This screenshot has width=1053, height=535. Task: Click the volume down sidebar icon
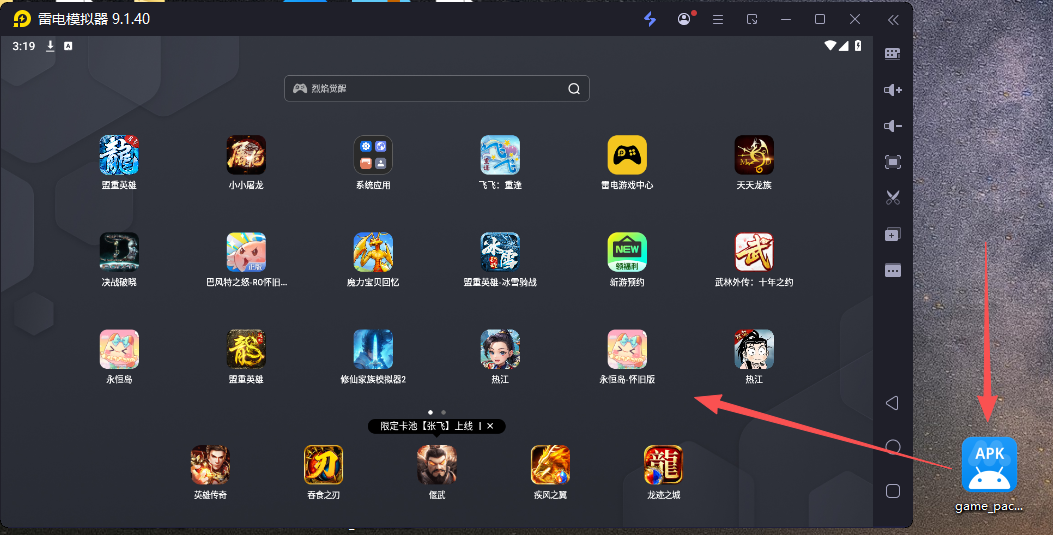(893, 126)
